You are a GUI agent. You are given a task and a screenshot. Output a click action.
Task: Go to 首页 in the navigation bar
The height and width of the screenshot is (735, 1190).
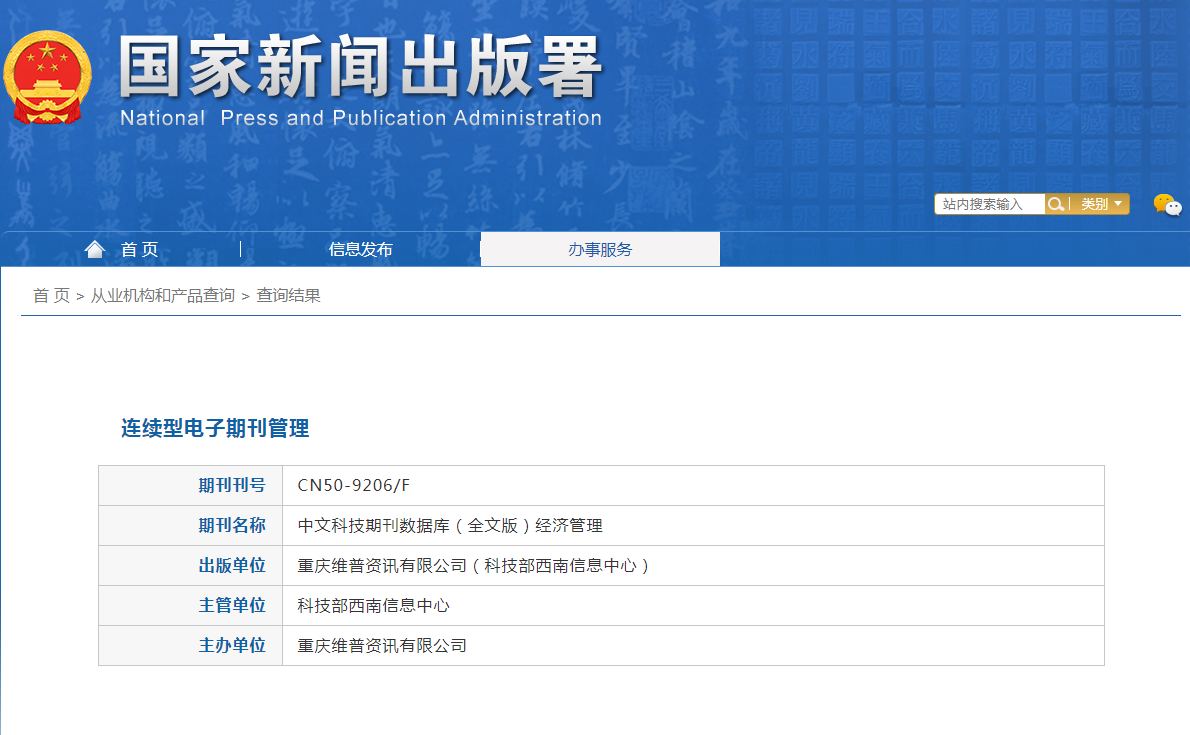pyautogui.click(x=139, y=250)
